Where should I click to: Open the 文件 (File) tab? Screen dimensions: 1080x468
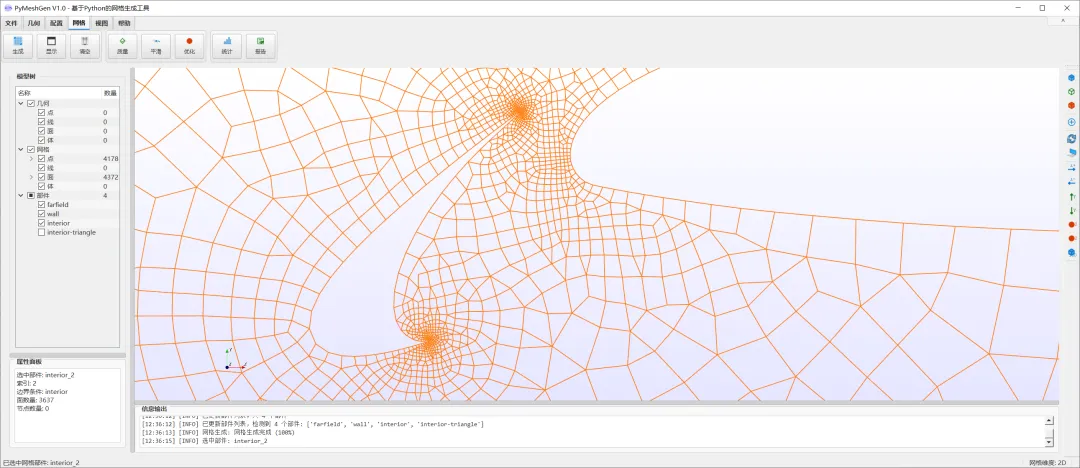click(11, 23)
